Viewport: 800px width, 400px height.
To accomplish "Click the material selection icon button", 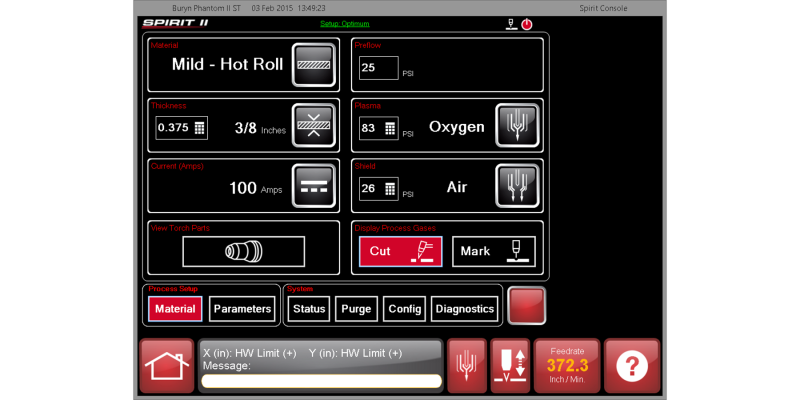I will coord(313,64).
